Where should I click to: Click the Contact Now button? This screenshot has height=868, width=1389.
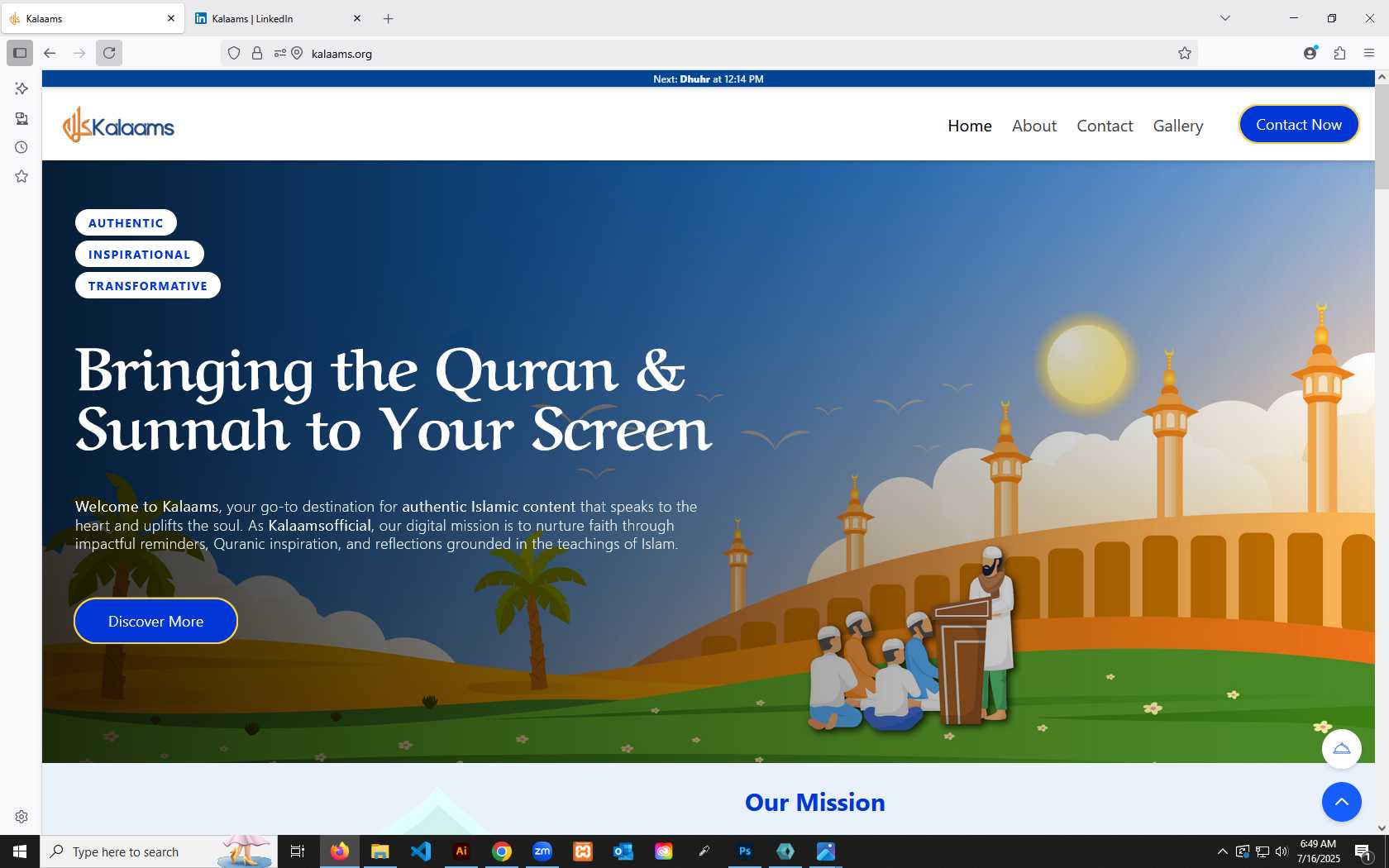[1299, 124]
